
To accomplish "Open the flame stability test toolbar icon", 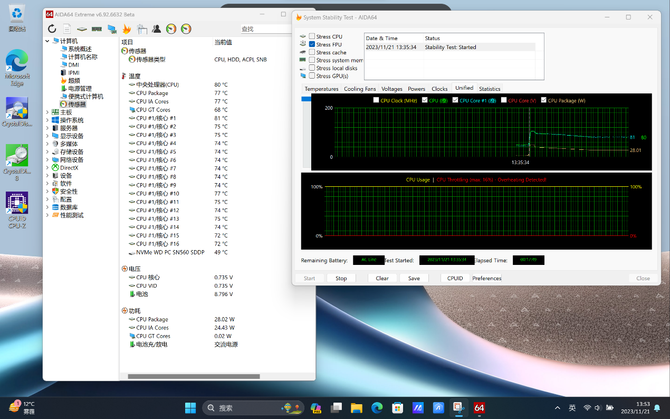I will tap(126, 29).
